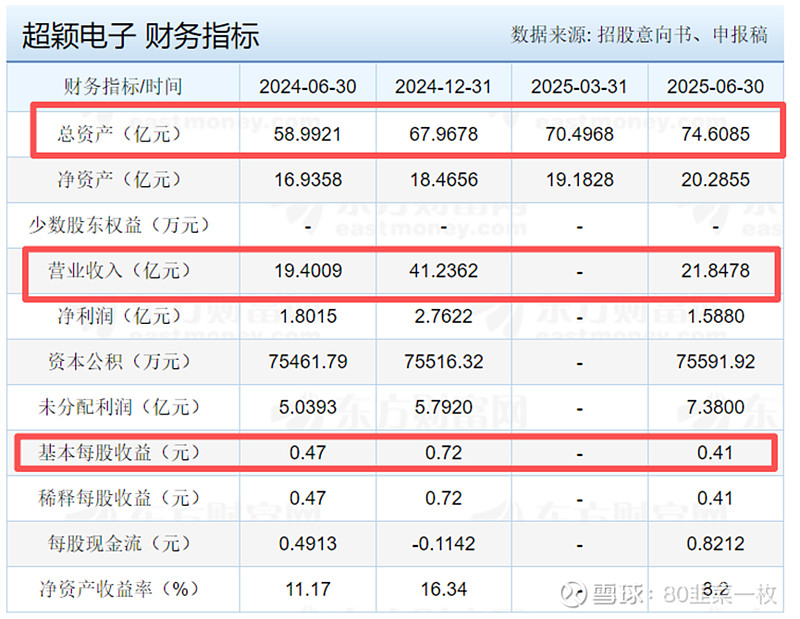Select net profit value 2.7622
This screenshot has height=619, width=800.
coord(443,316)
